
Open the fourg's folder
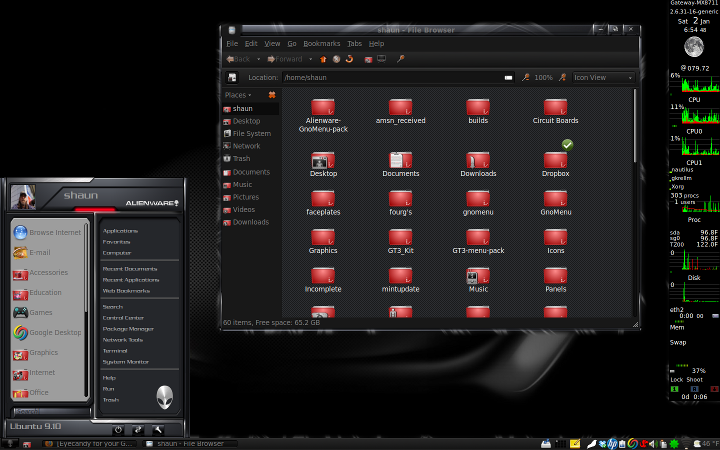(400, 203)
